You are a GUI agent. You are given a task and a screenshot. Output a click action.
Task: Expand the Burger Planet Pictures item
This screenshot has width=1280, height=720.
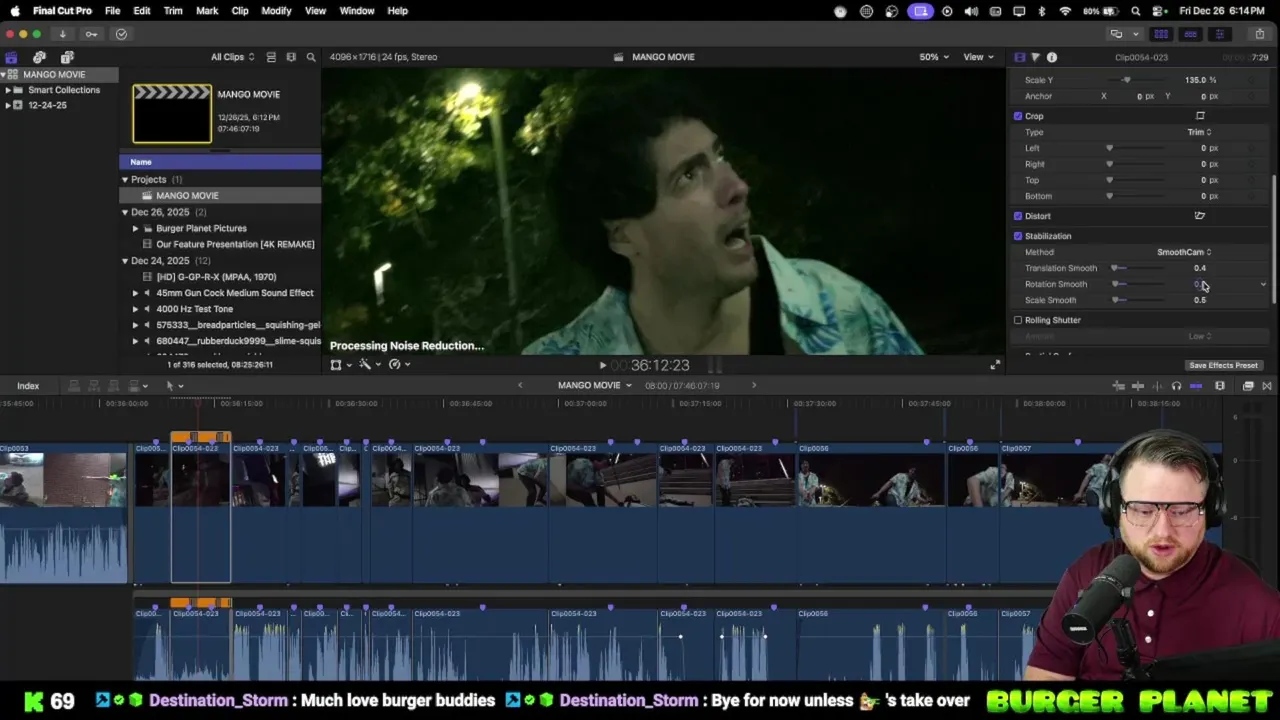point(135,228)
